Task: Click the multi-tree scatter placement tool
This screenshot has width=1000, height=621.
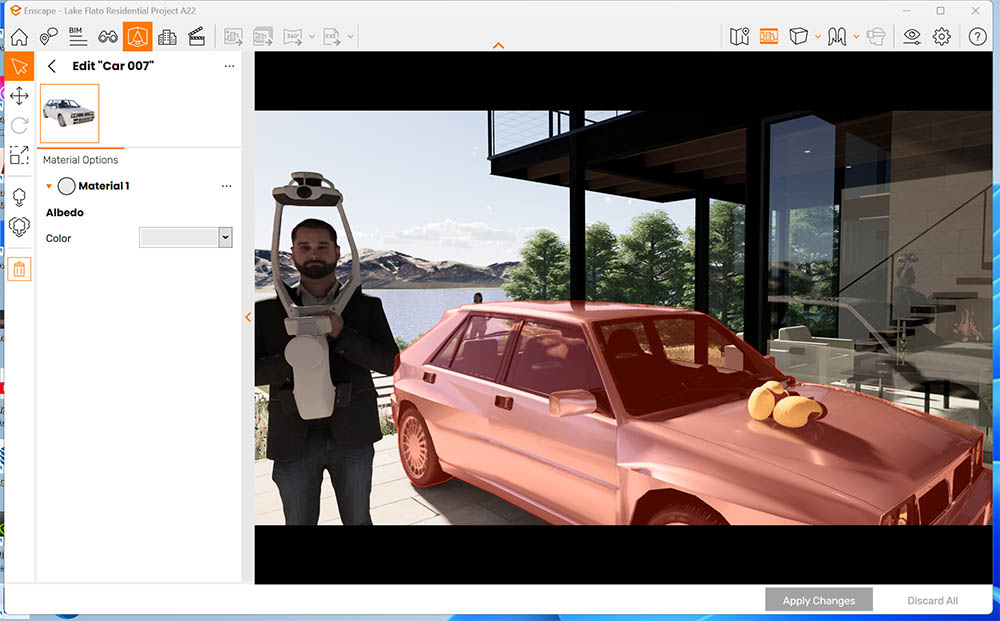Action: tap(19, 226)
